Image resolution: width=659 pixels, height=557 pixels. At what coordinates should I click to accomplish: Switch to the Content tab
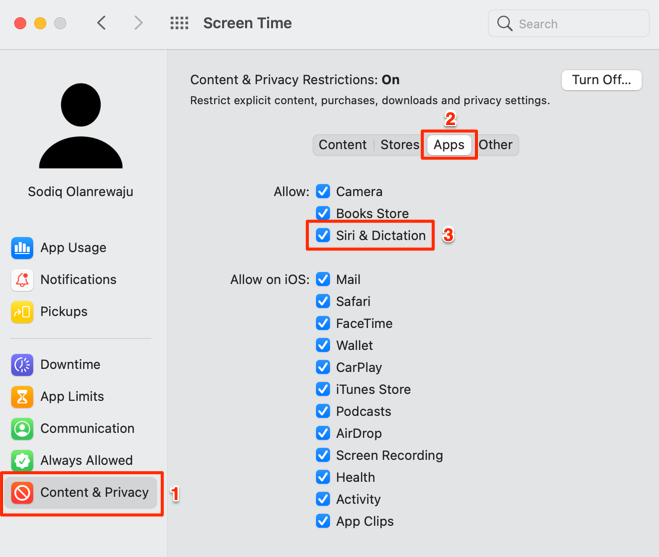pos(342,145)
